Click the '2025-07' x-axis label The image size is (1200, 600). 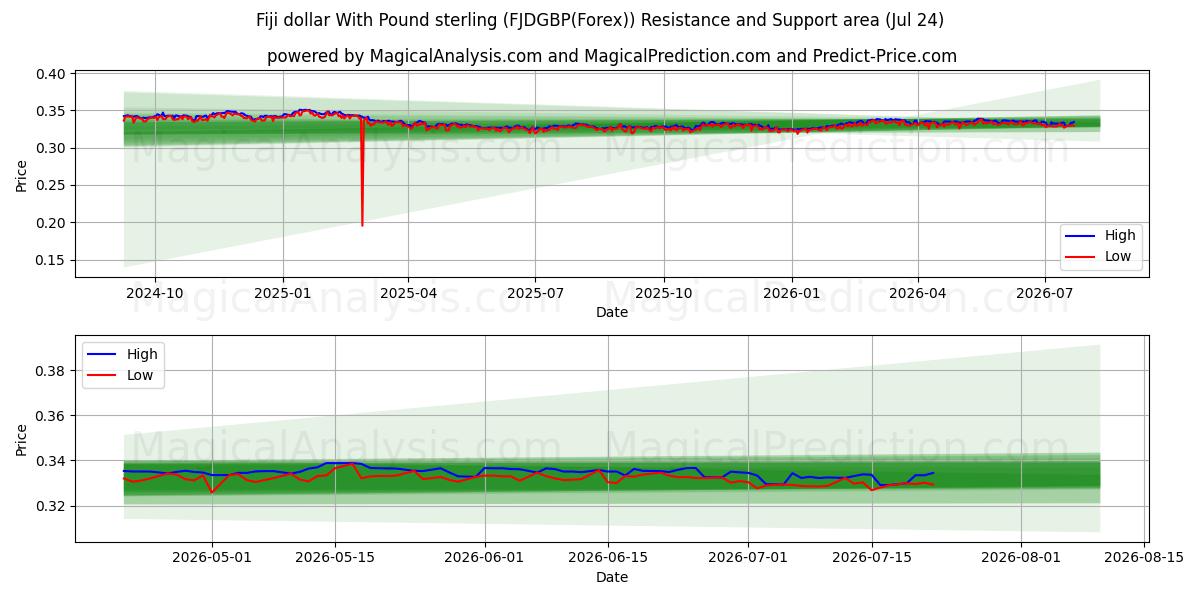click(x=535, y=294)
